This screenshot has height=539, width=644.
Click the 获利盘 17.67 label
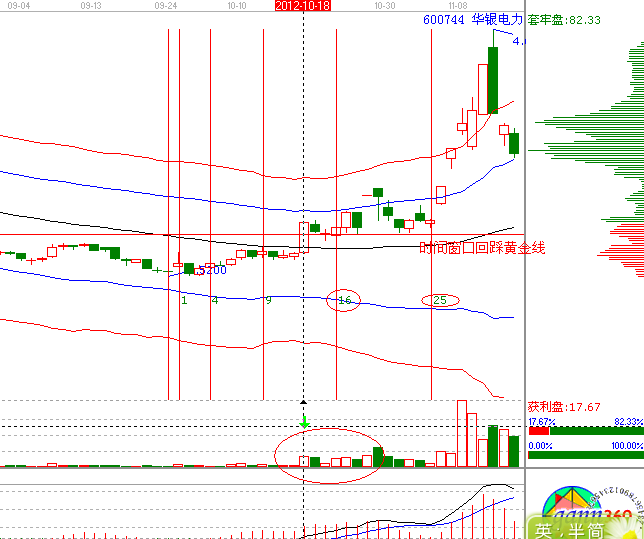(564, 407)
